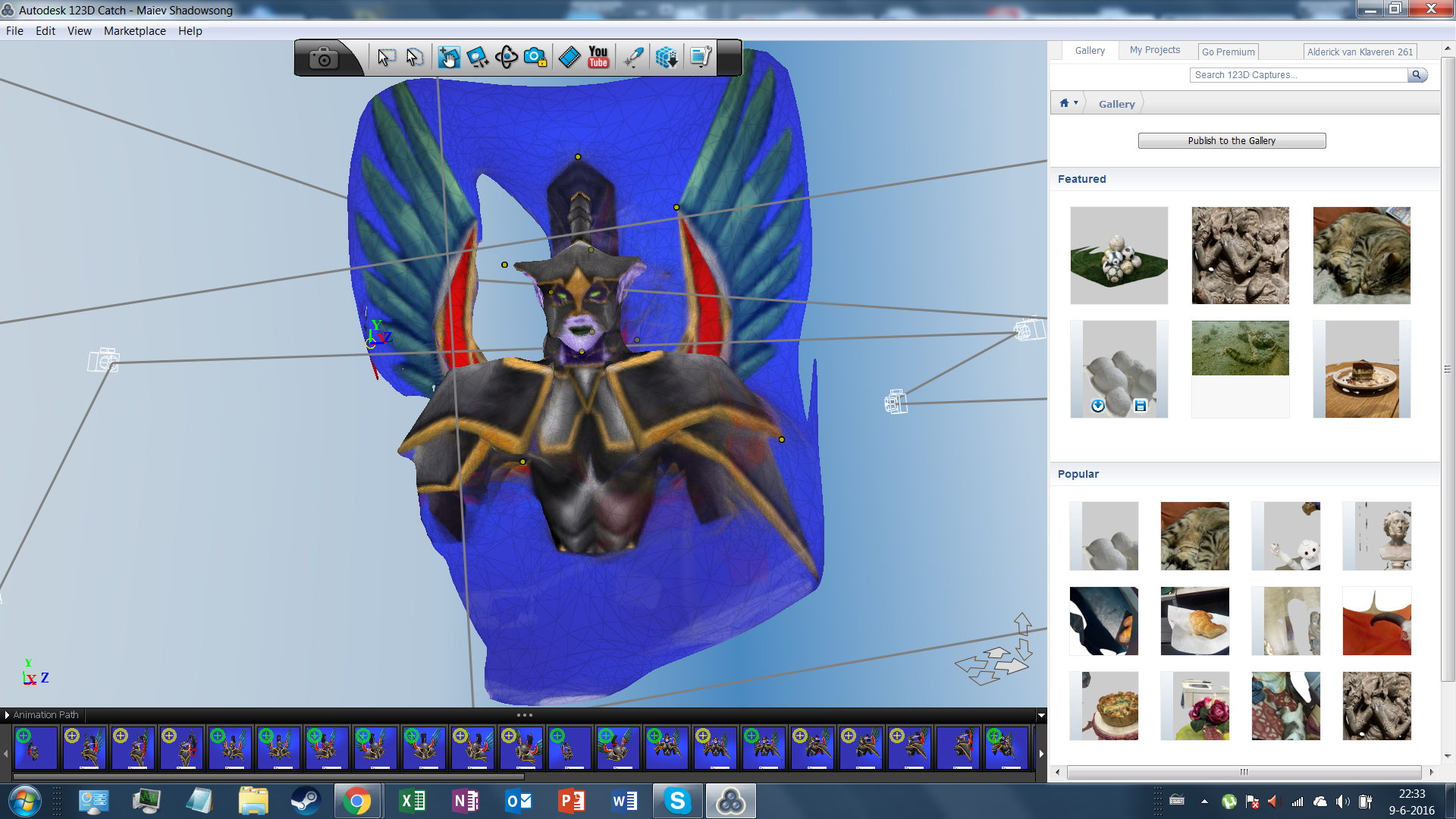This screenshot has width=1456, height=819.
Task: Open the featured sleeping cat thumbnail
Action: coord(1361,256)
